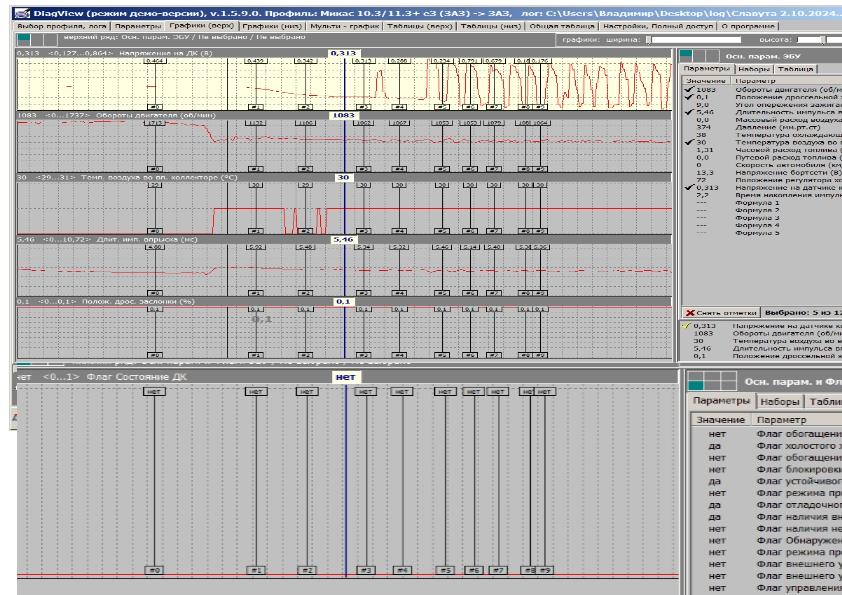Open the 'Общая таблица' tab
The image size is (842, 595).
(562, 26)
